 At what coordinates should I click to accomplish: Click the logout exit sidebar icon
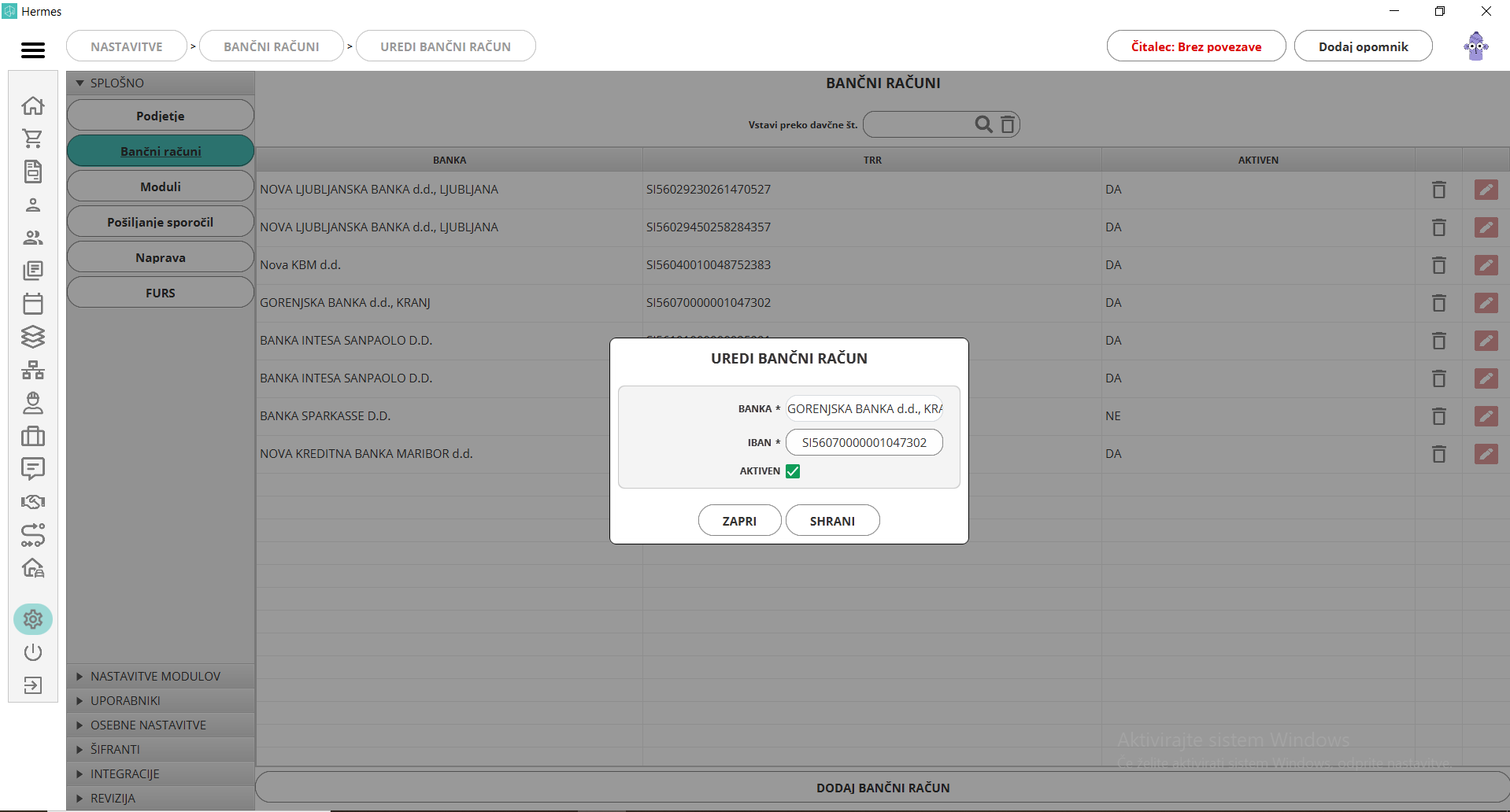point(33,685)
